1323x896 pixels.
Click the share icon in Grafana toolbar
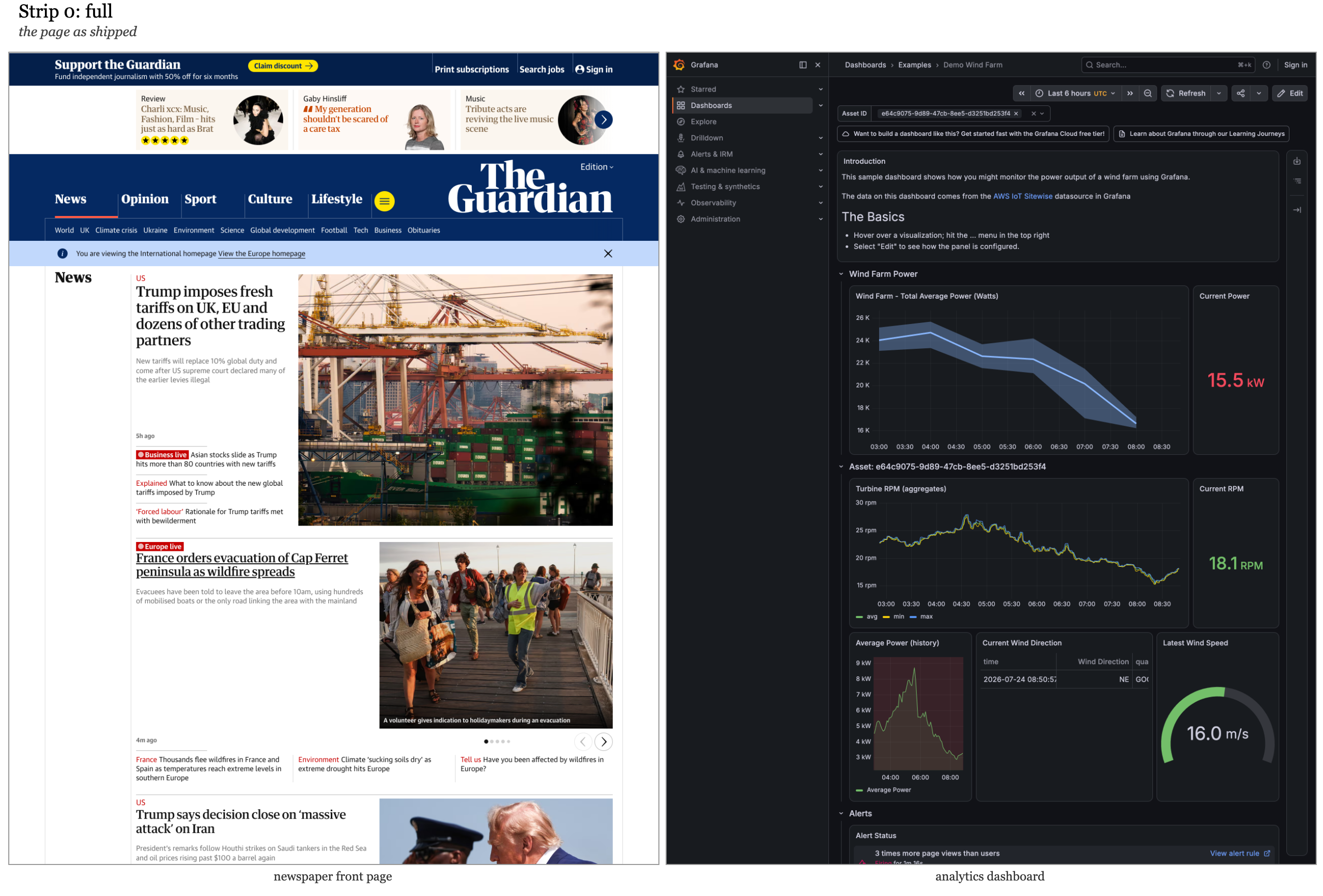1241,94
